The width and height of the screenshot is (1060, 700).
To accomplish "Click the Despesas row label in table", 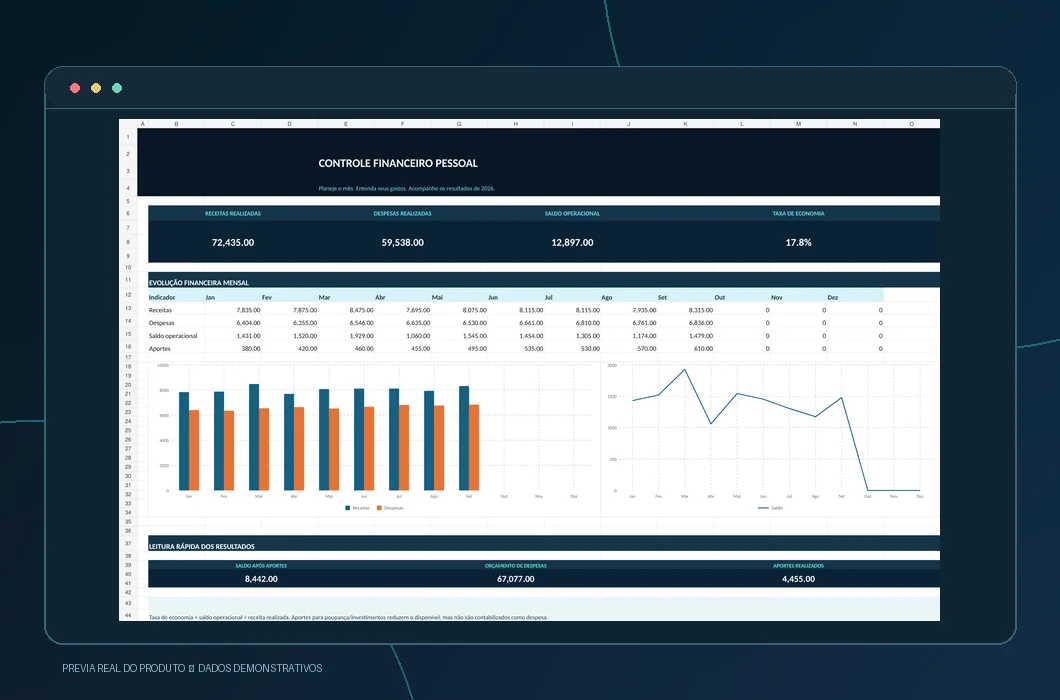I will (x=162, y=323).
